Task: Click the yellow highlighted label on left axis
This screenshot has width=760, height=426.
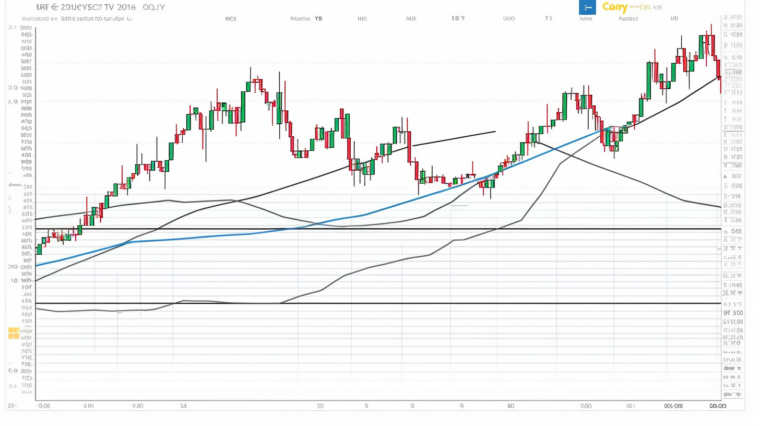Action: (14, 332)
